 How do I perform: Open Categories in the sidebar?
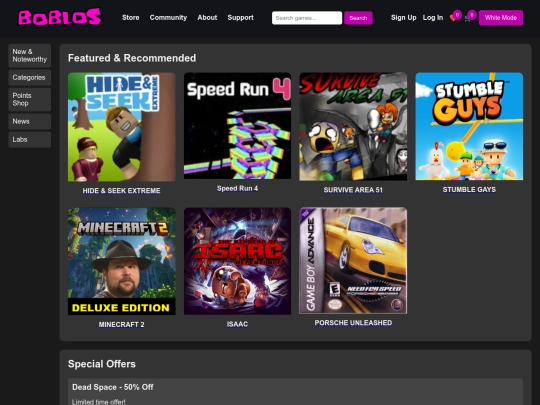click(30, 77)
